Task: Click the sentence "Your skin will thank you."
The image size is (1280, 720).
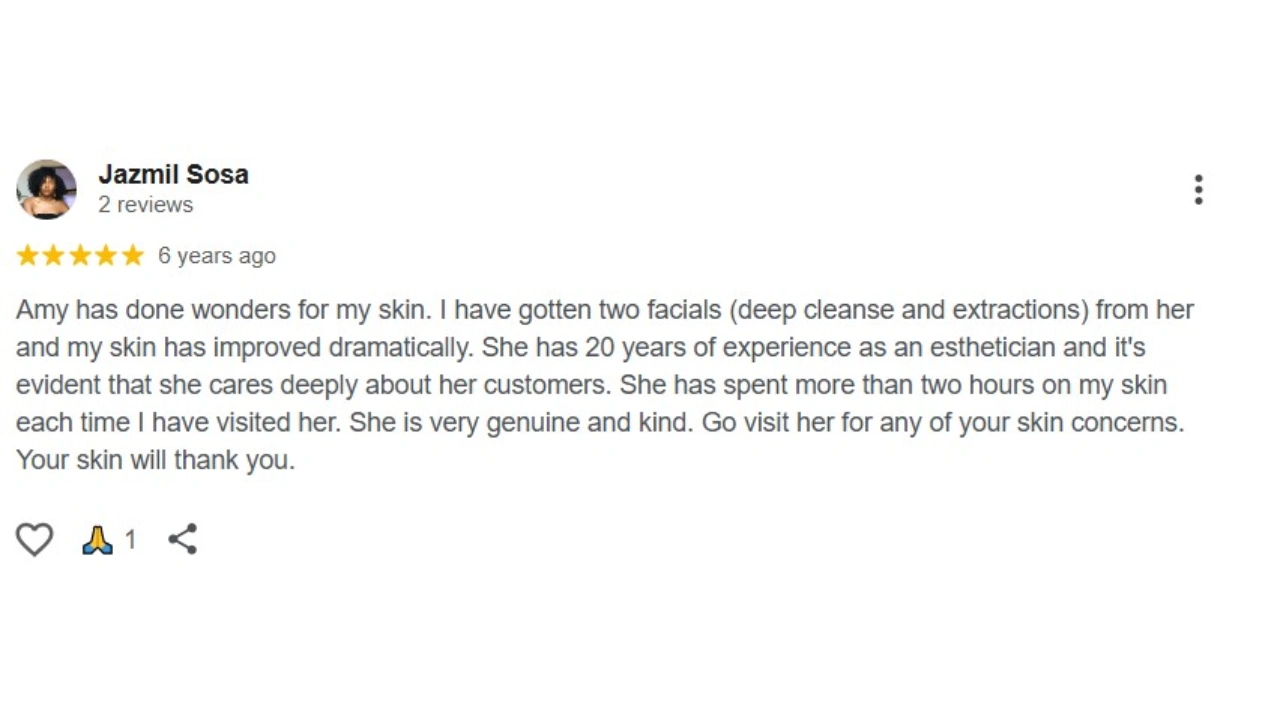Action: [155, 460]
